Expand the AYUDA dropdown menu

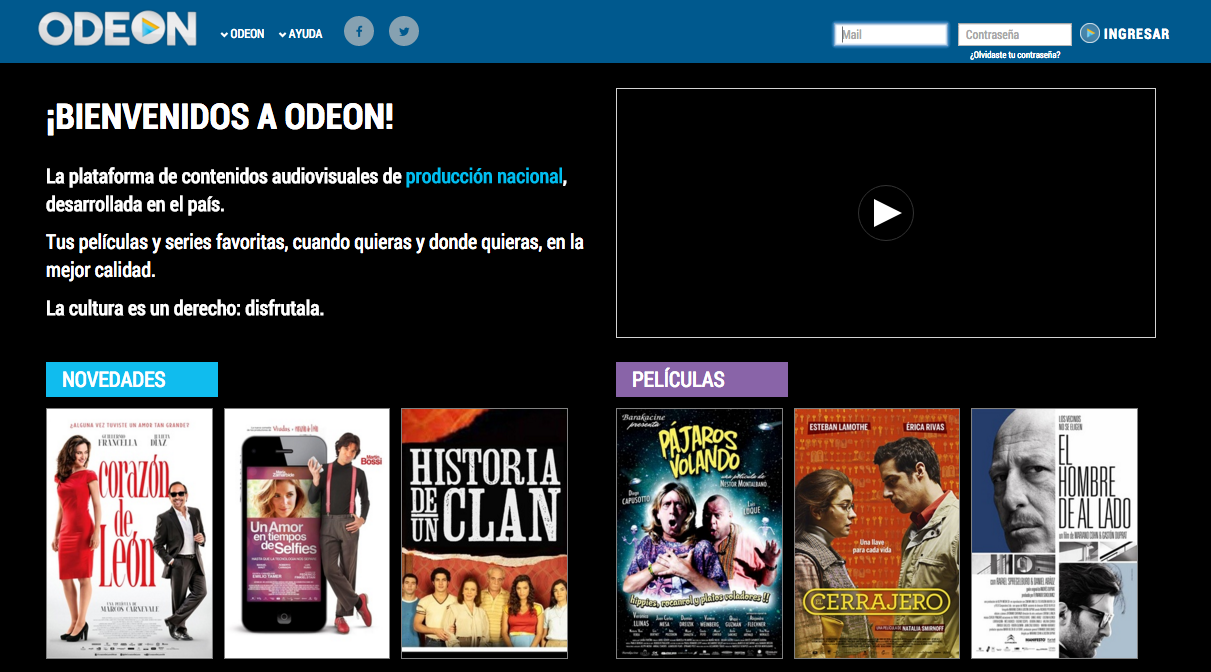click(301, 34)
